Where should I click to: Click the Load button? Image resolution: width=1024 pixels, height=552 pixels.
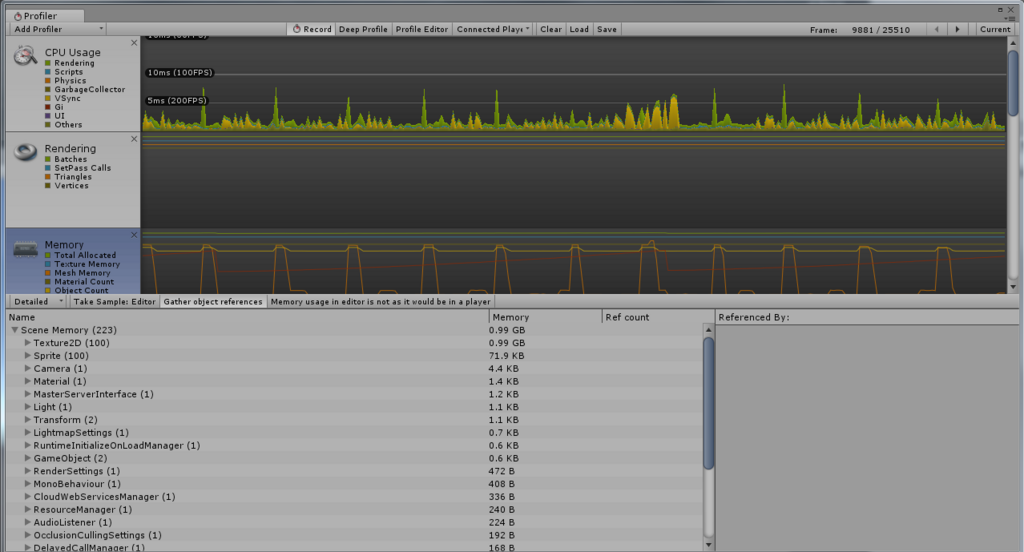579,29
